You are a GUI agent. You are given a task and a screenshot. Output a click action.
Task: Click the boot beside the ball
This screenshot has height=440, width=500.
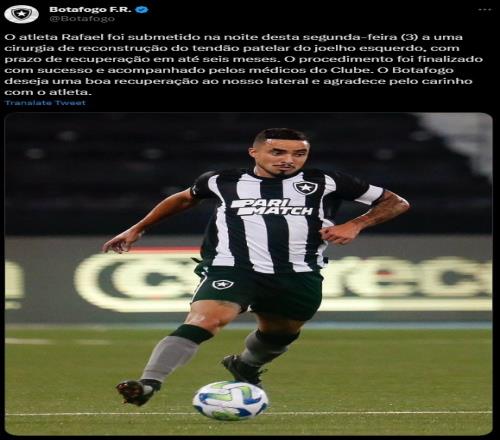(x=244, y=370)
